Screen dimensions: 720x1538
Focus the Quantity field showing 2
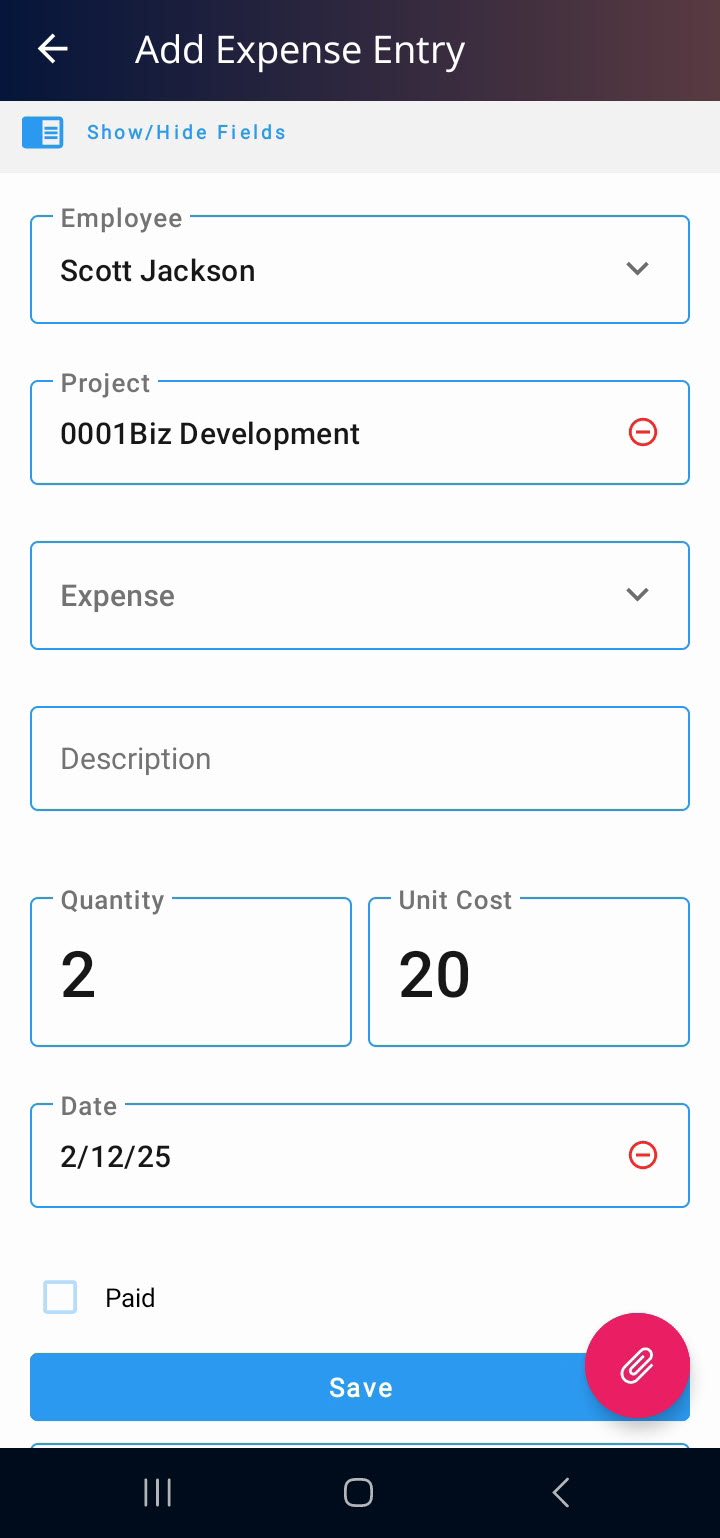click(191, 972)
